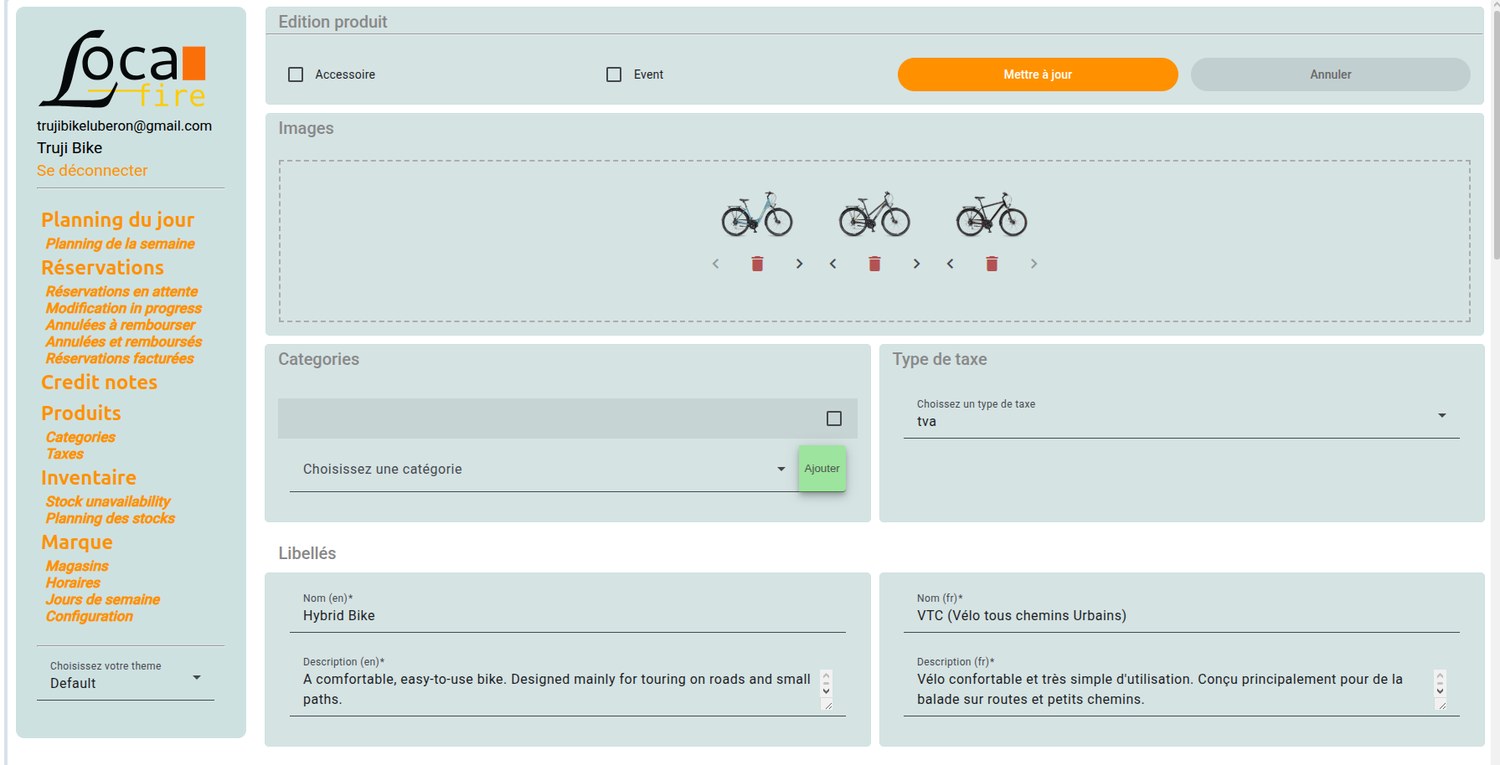Enable the Event checkbox
Viewport: 1500px width, 765px height.
614,74
